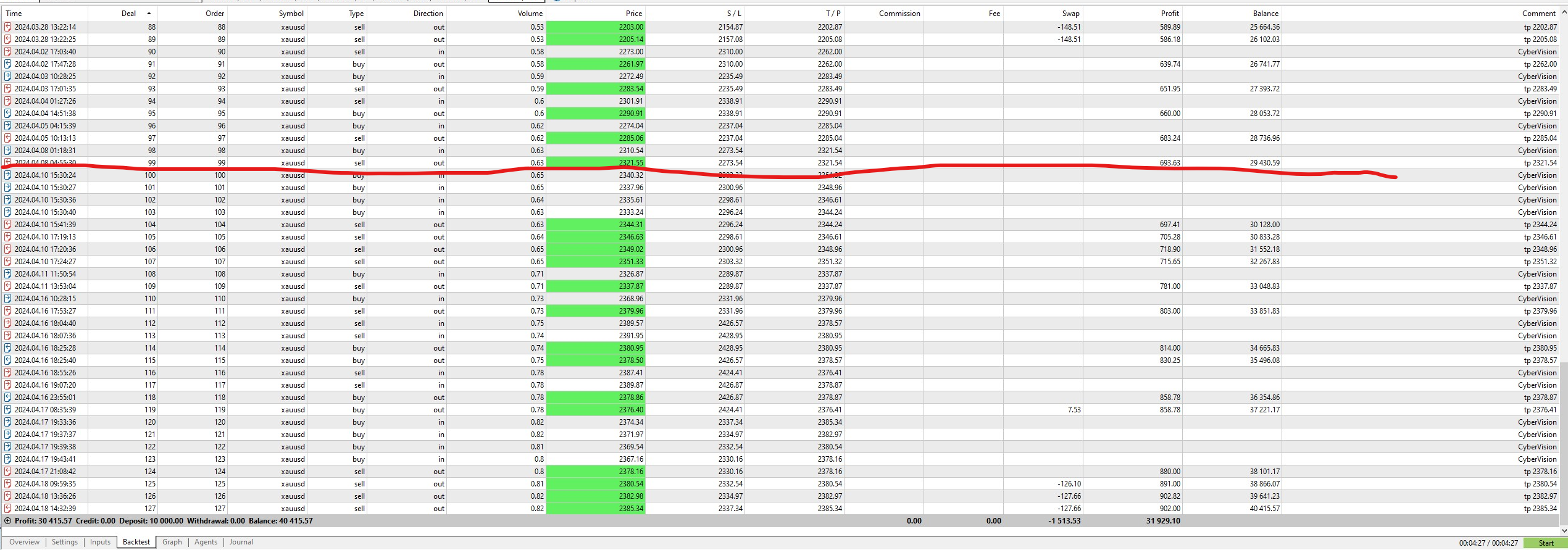Click the deal icon for 2024.03.28 13:22:14
Viewport: 1568px width, 550px height.
point(8,27)
